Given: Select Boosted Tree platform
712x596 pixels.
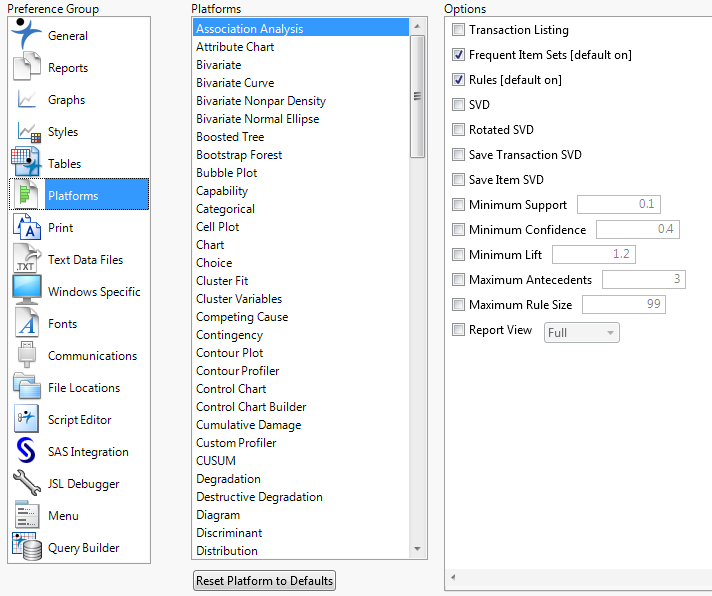Looking at the screenshot, I should click(x=301, y=137).
